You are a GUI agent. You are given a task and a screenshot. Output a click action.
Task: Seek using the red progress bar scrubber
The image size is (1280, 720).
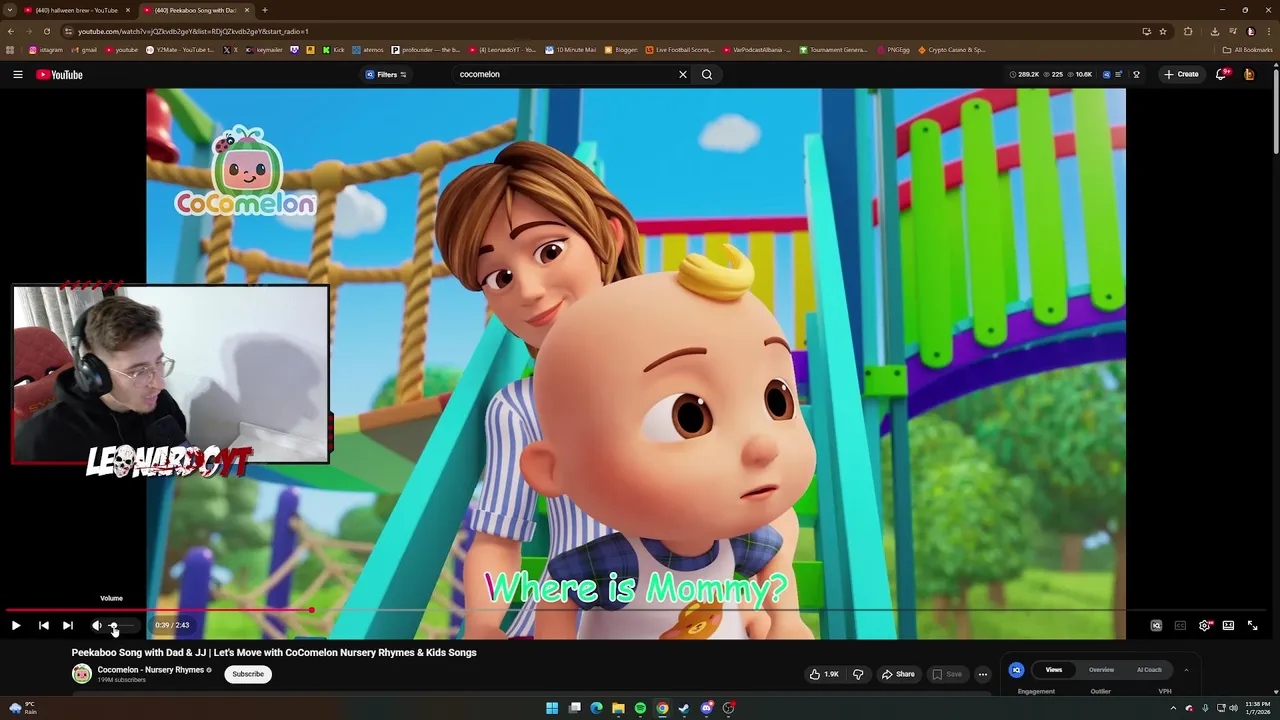click(x=311, y=609)
